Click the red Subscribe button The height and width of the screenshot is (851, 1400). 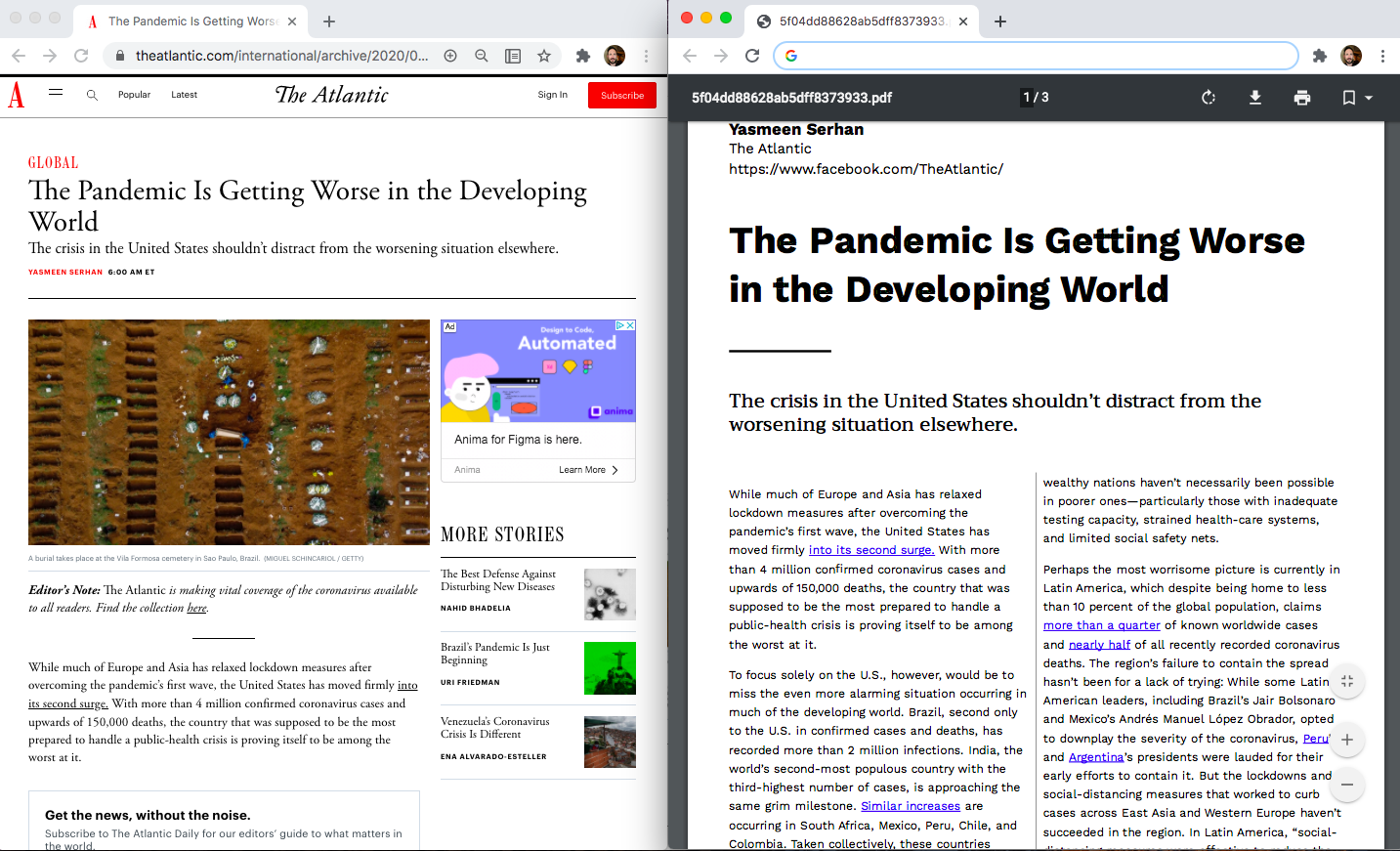tap(622, 95)
